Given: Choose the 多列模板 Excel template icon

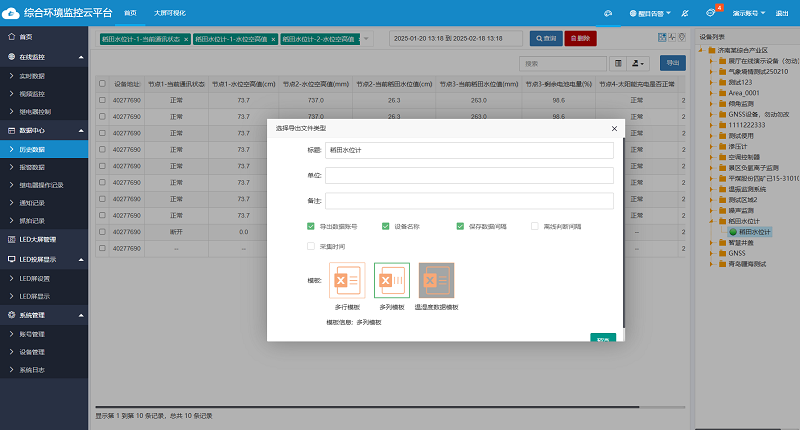Looking at the screenshot, I should (391, 280).
